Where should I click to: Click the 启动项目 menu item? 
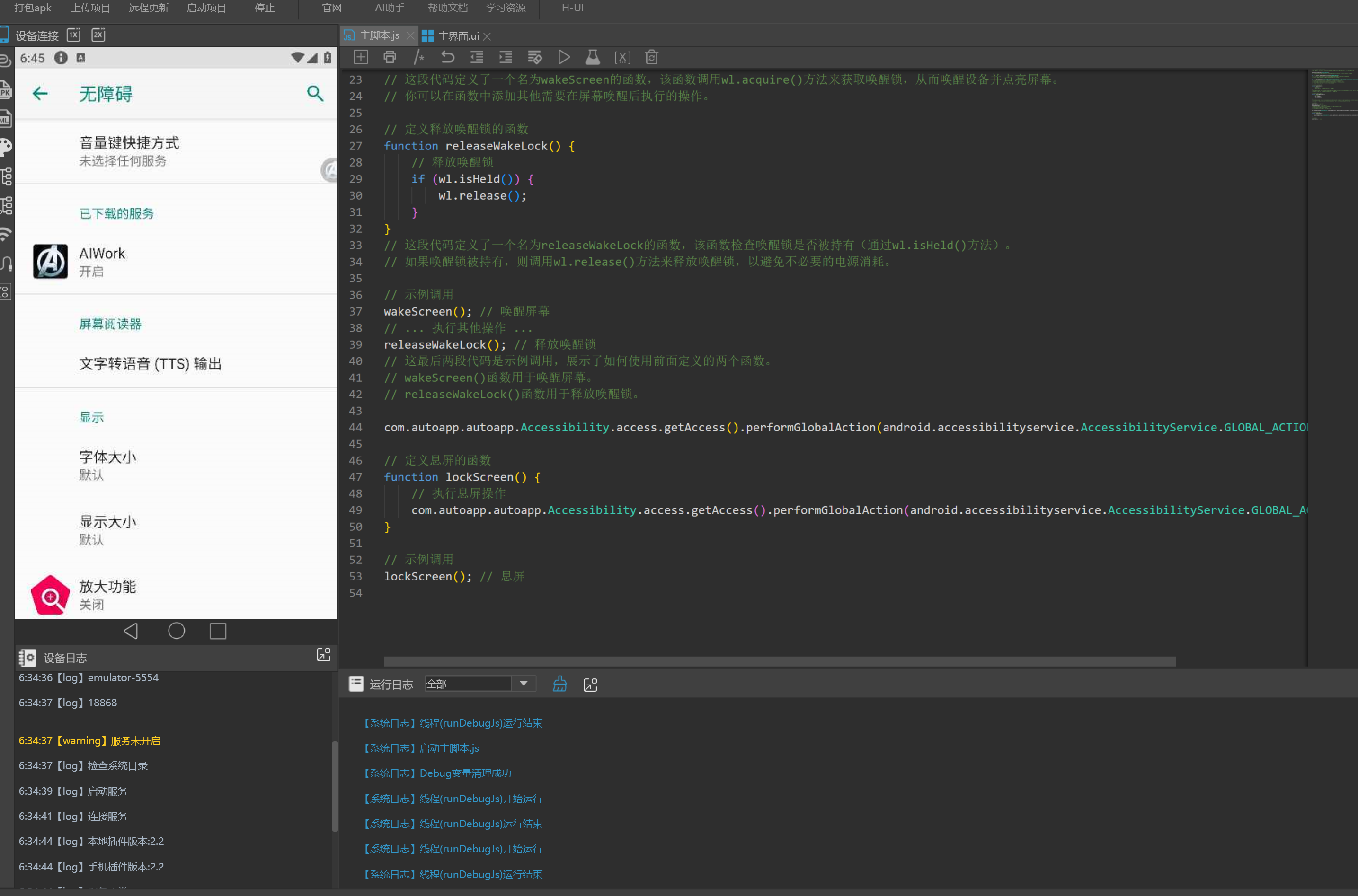coord(206,8)
